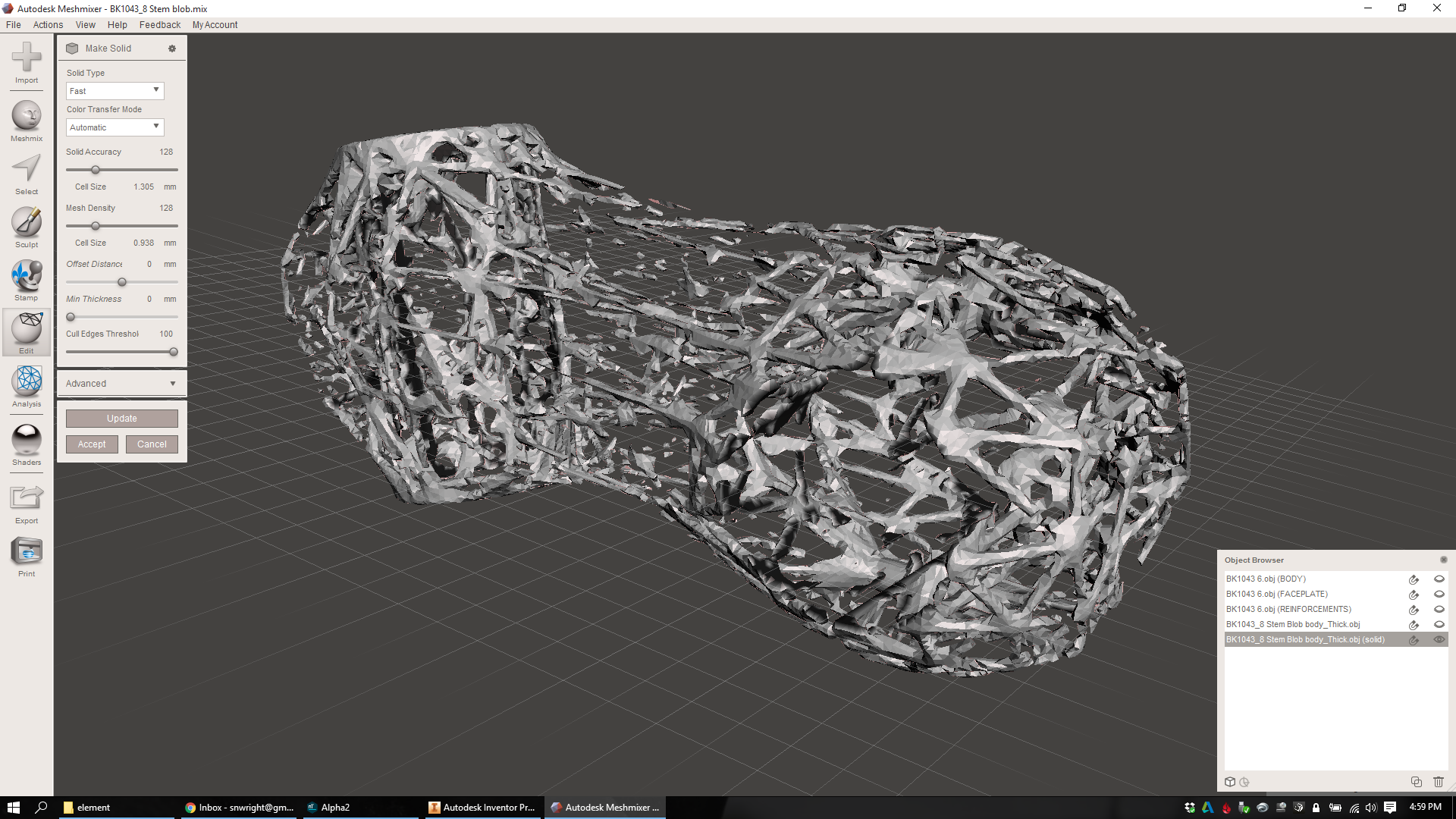Image resolution: width=1456 pixels, height=819 pixels.
Task: Click the Cancel button
Action: (x=152, y=444)
